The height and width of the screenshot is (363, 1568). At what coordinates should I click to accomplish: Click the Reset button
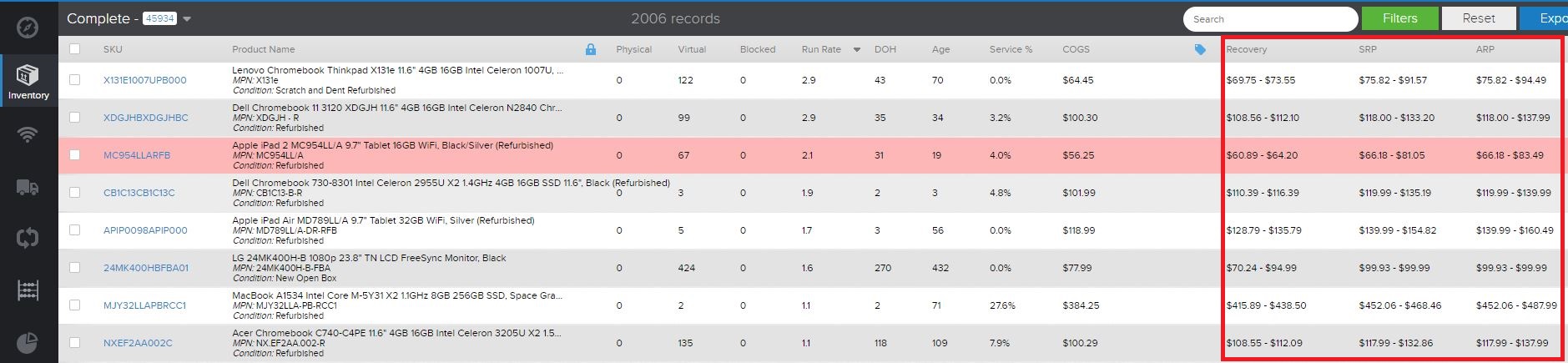pyautogui.click(x=1479, y=18)
